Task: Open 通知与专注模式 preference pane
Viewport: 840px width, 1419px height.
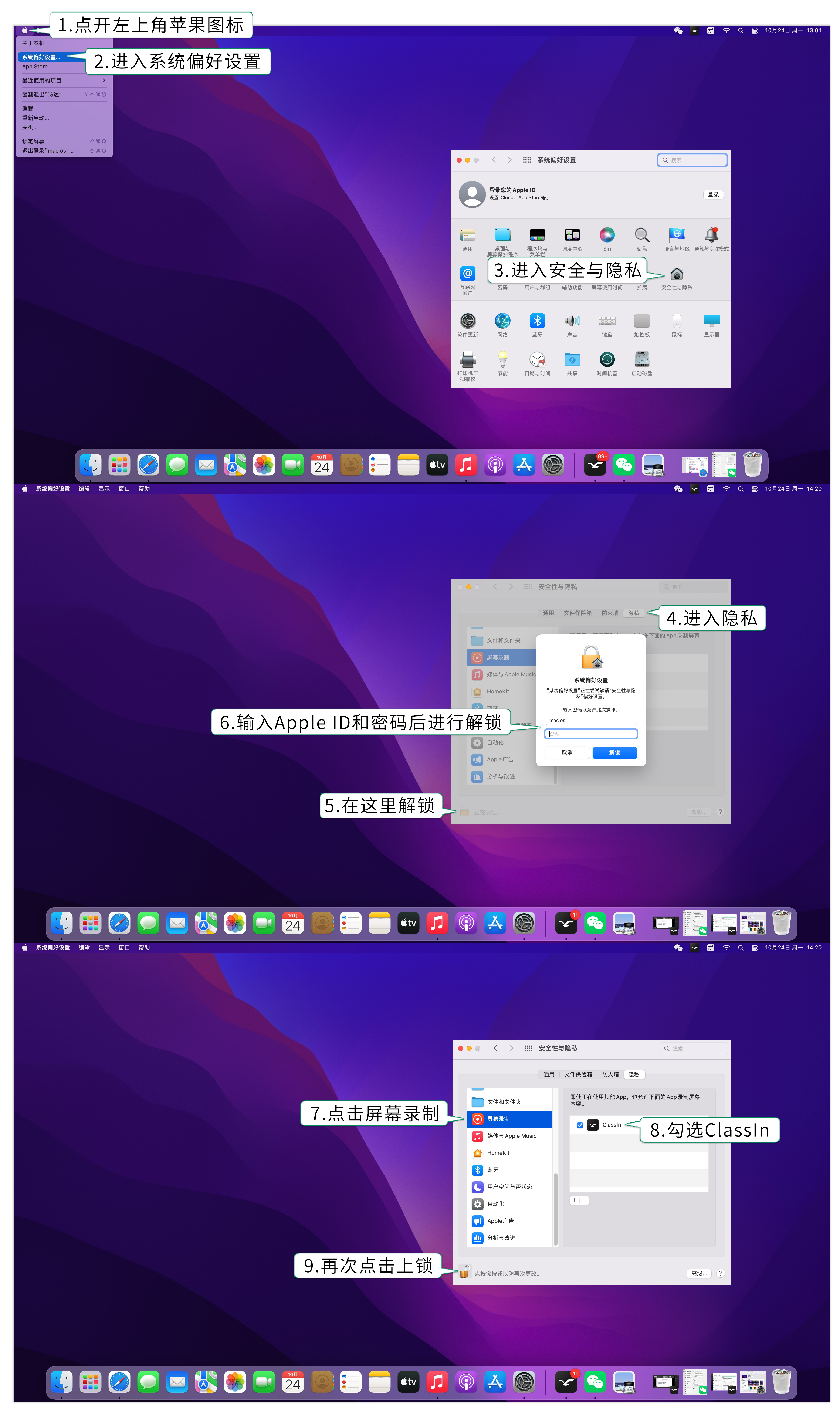Action: pyautogui.click(x=711, y=239)
